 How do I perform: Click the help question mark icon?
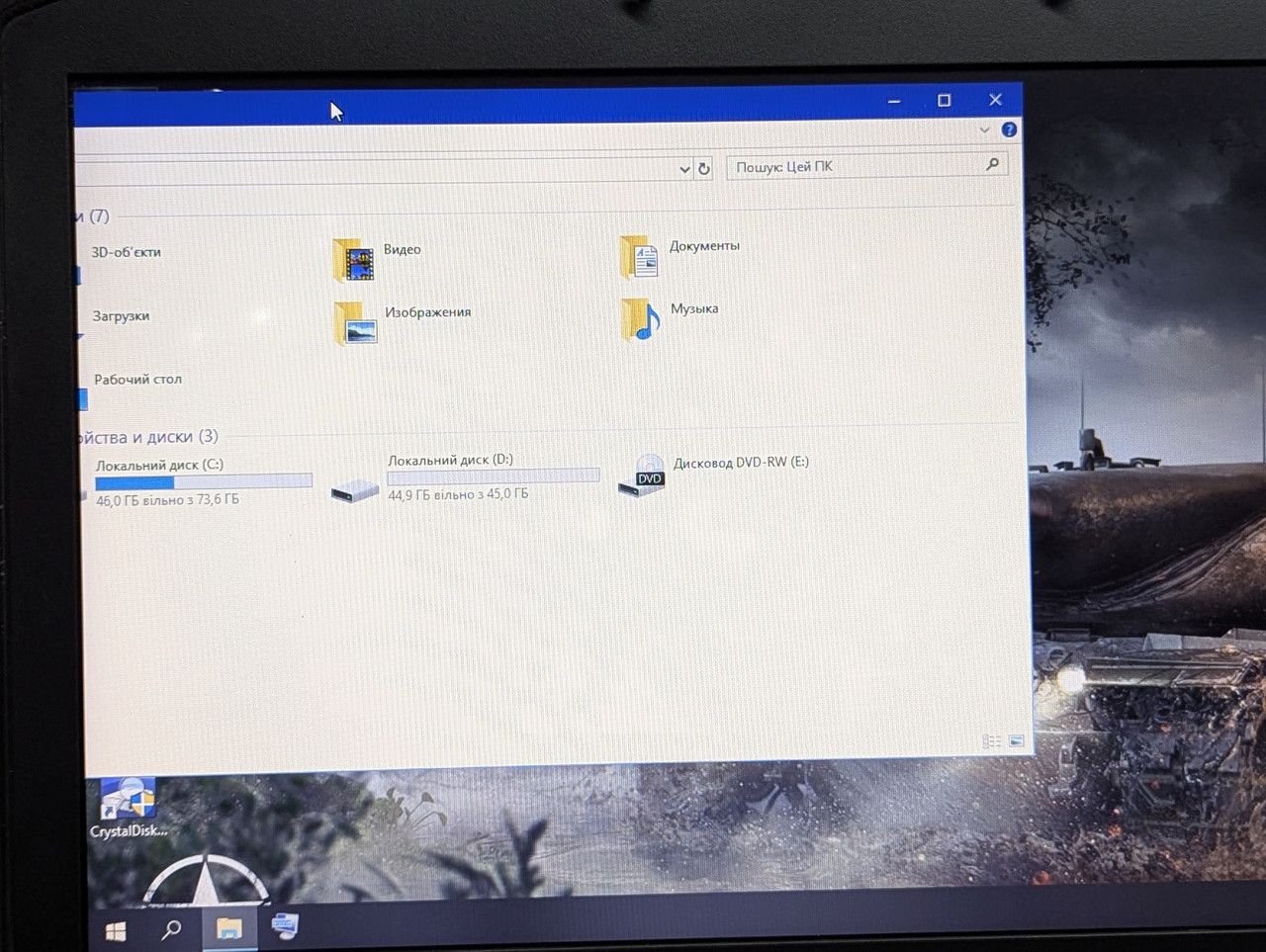coord(1009,130)
